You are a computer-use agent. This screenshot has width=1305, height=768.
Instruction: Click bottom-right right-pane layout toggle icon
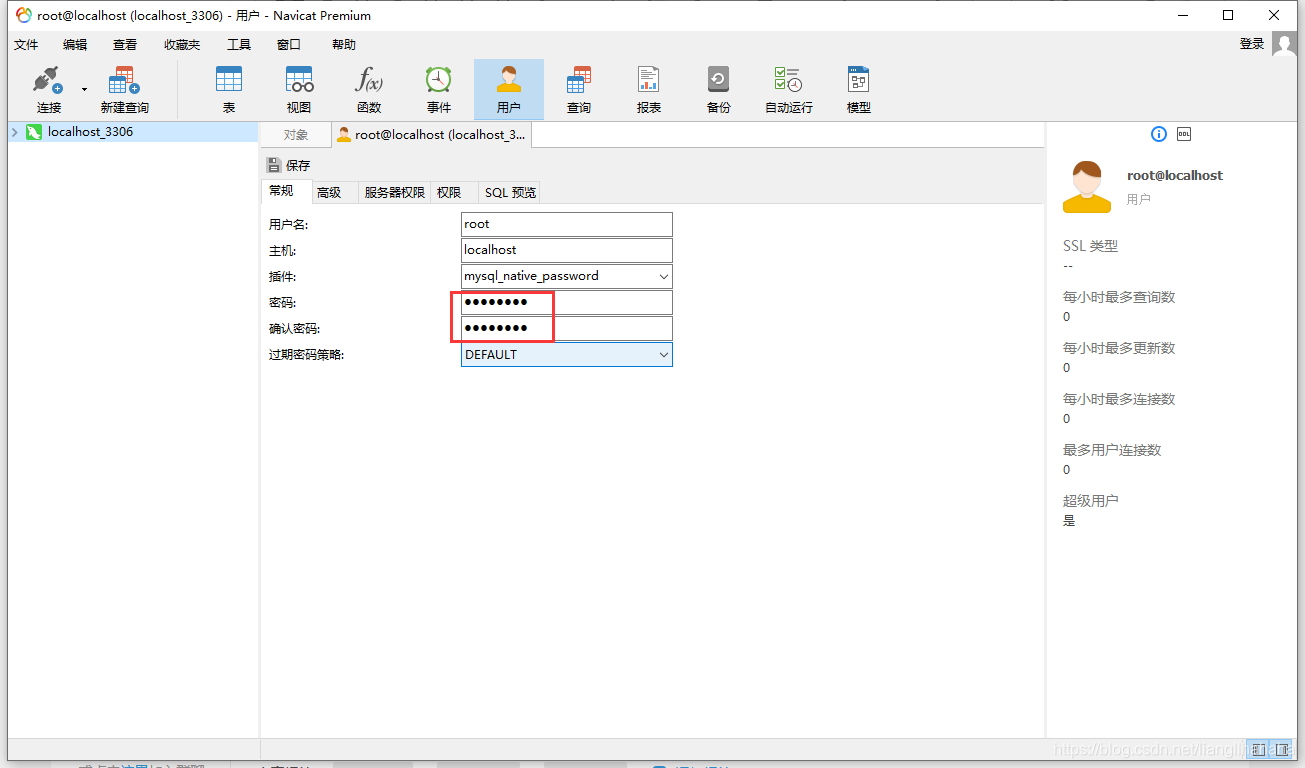click(x=1283, y=748)
